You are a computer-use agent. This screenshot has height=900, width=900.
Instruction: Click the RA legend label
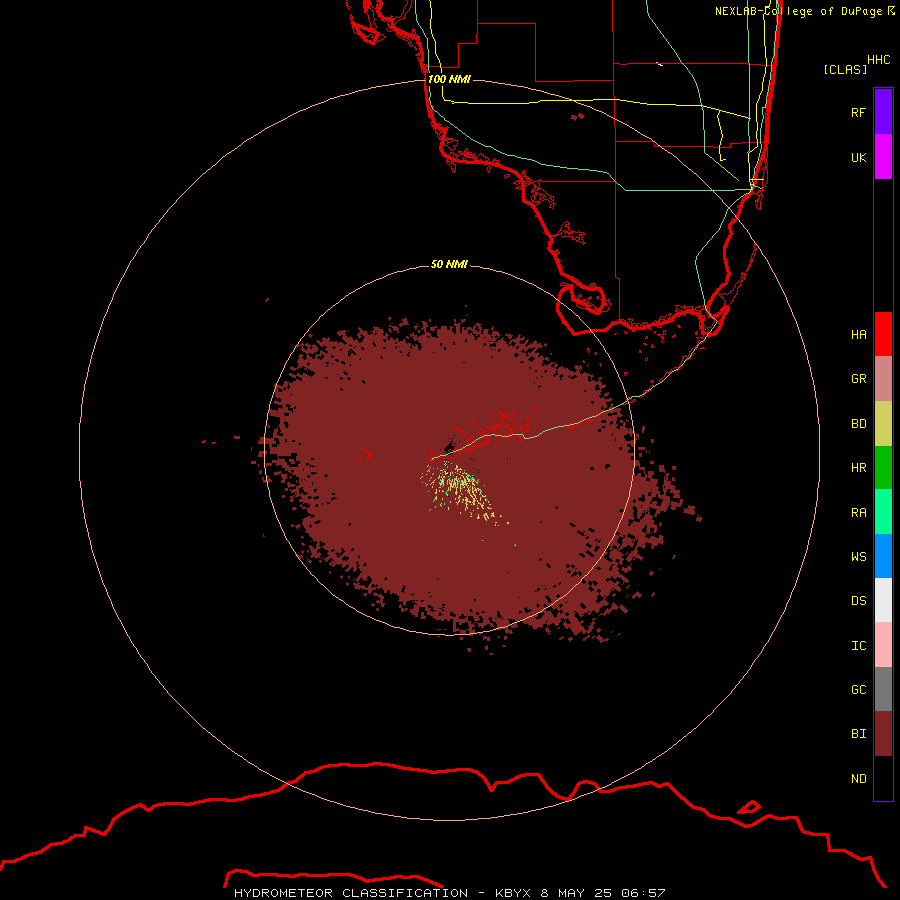[x=858, y=512]
